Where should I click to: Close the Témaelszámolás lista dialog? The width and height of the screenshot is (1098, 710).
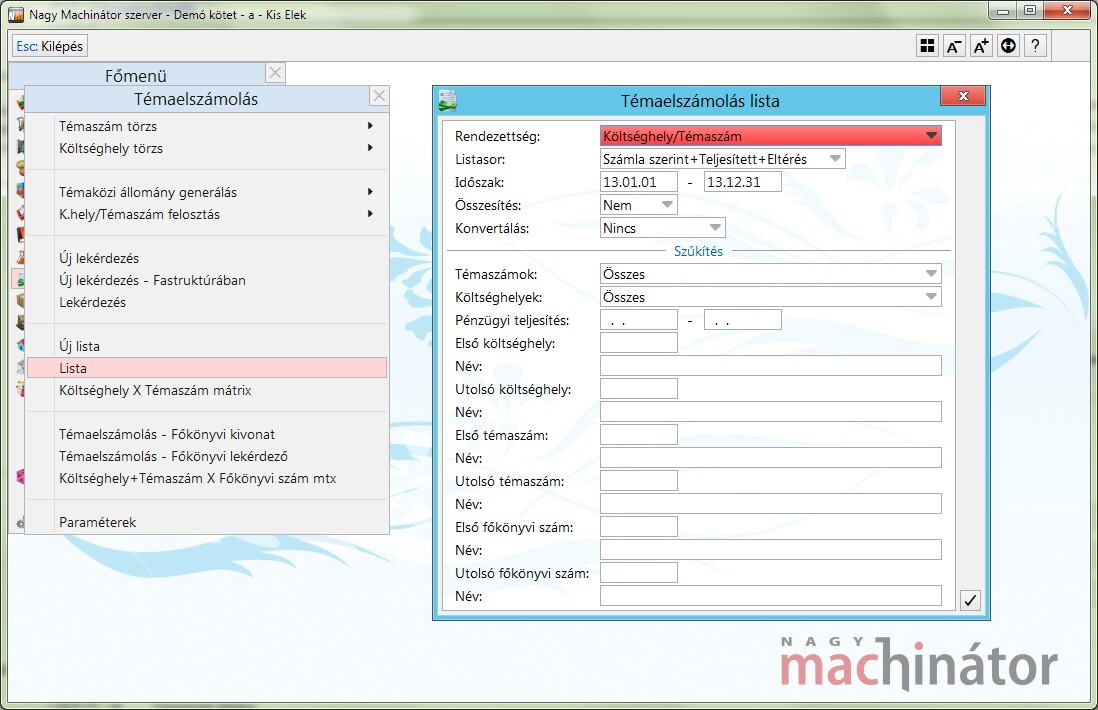pos(963,96)
